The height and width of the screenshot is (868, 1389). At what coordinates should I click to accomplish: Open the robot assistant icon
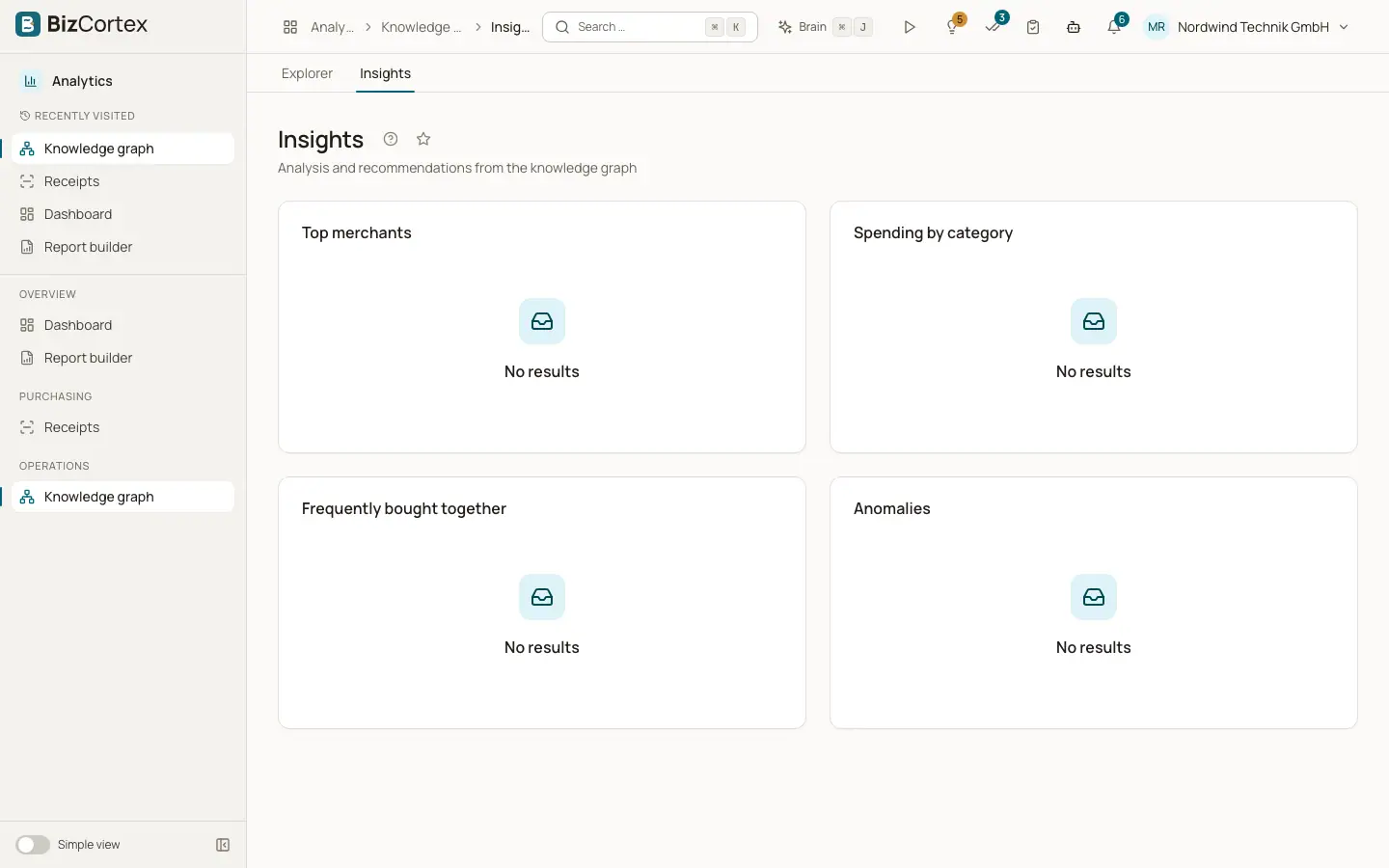(1074, 27)
